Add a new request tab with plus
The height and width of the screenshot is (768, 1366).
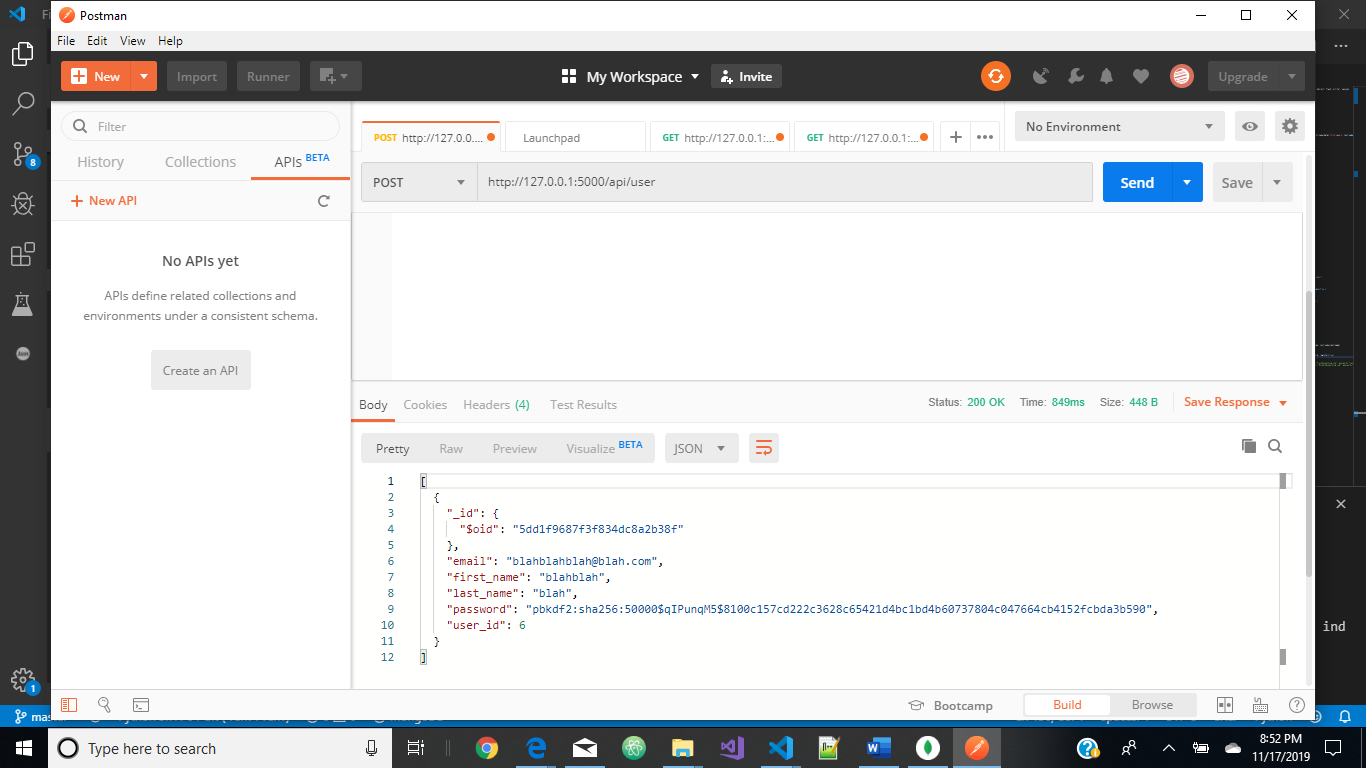click(955, 137)
